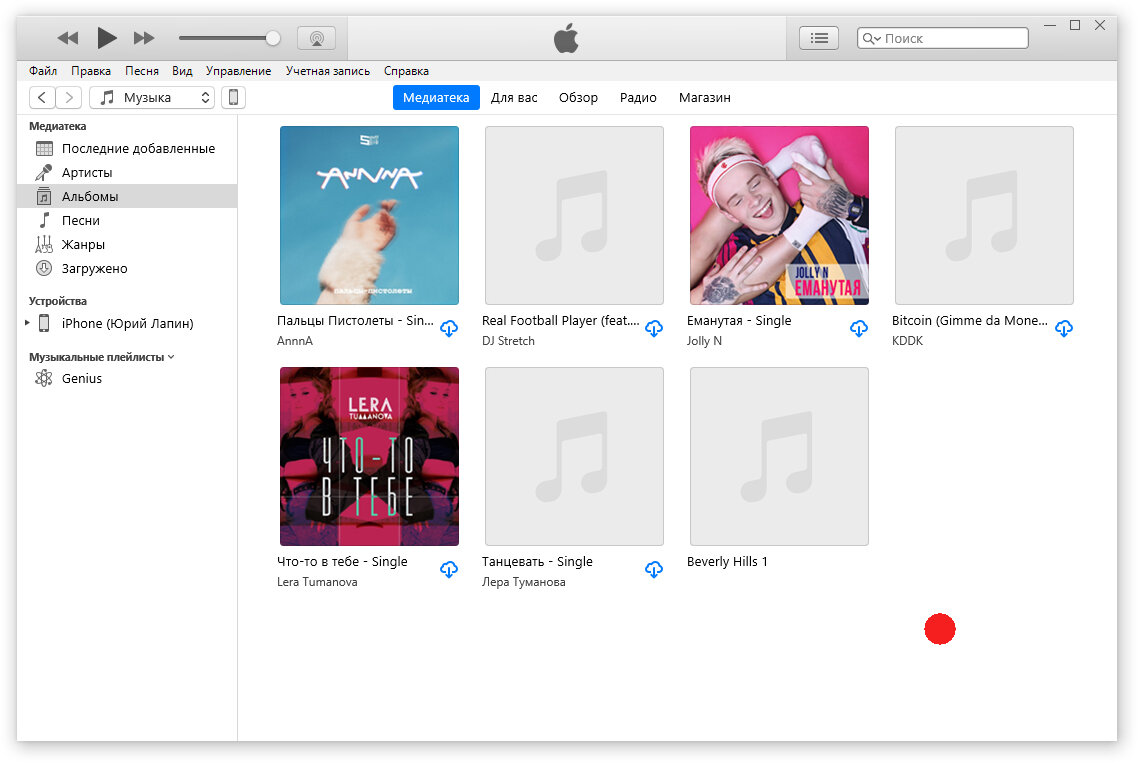Select Песни in the sidebar

tap(127, 220)
